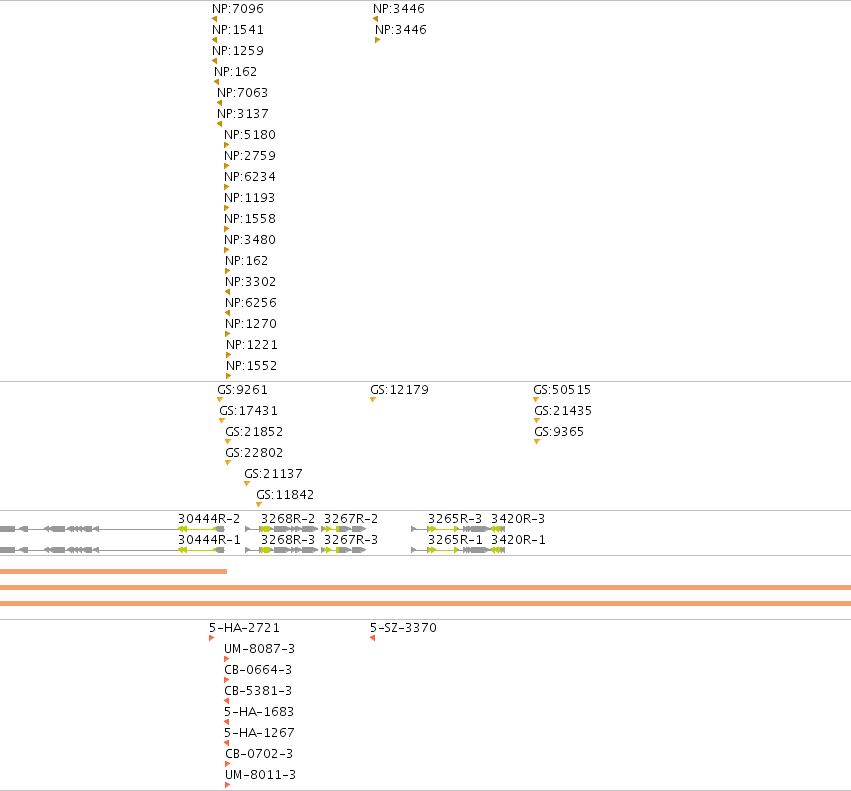Click the 3265R-1 transcript label
The image size is (851, 791).
(455, 540)
